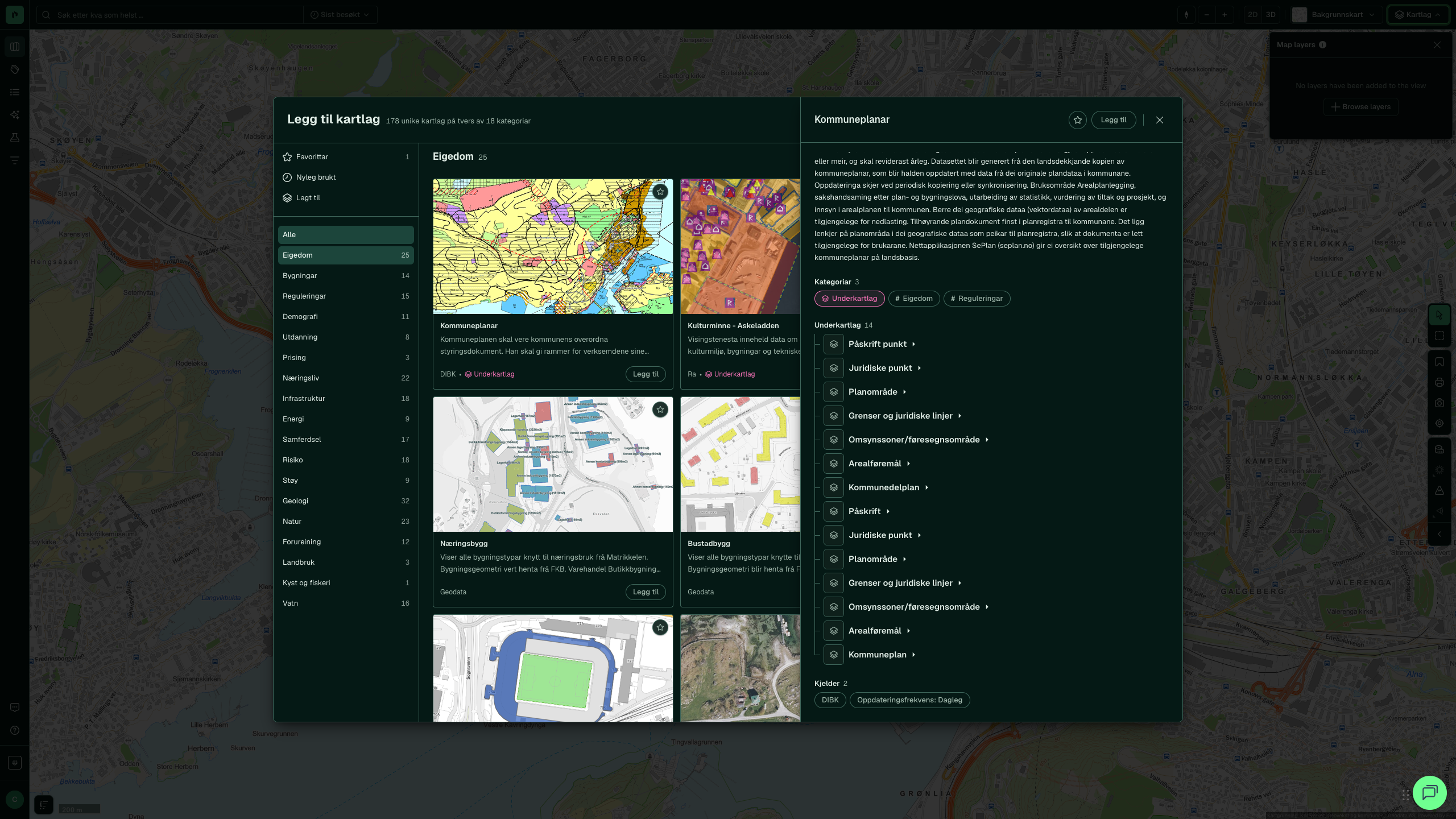Click the # Reguleringar category chip
This screenshot has height=819, width=1456.
(977, 299)
